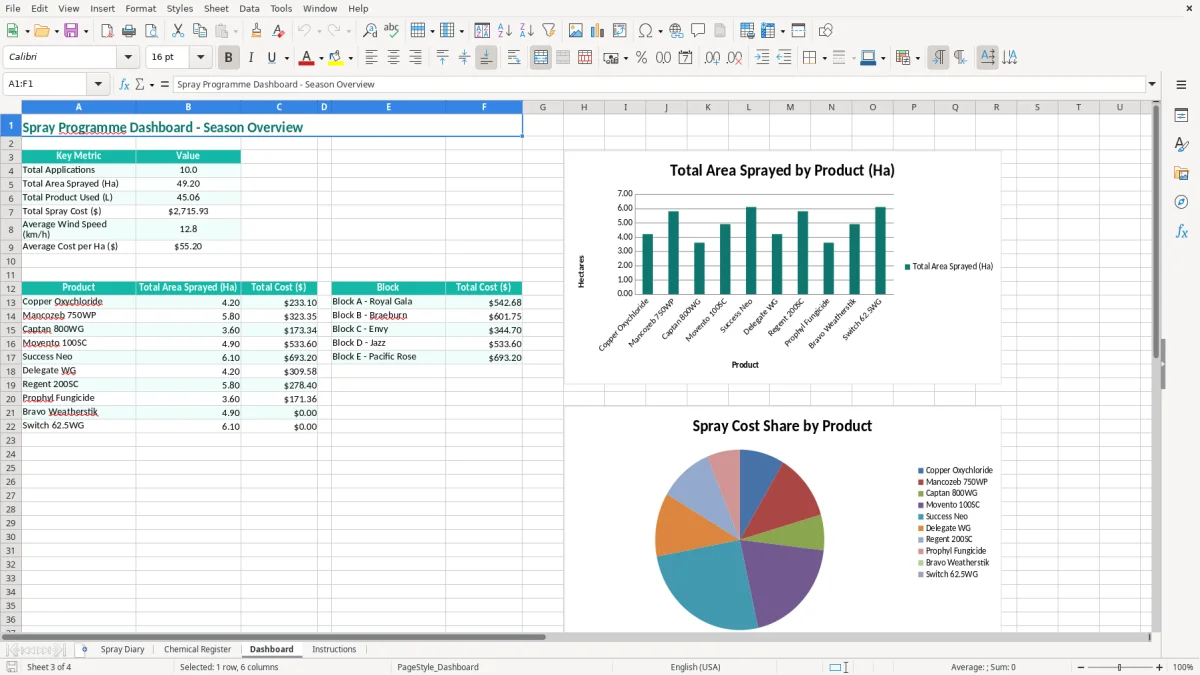Open sidebar Navigator compass icon

click(1181, 203)
